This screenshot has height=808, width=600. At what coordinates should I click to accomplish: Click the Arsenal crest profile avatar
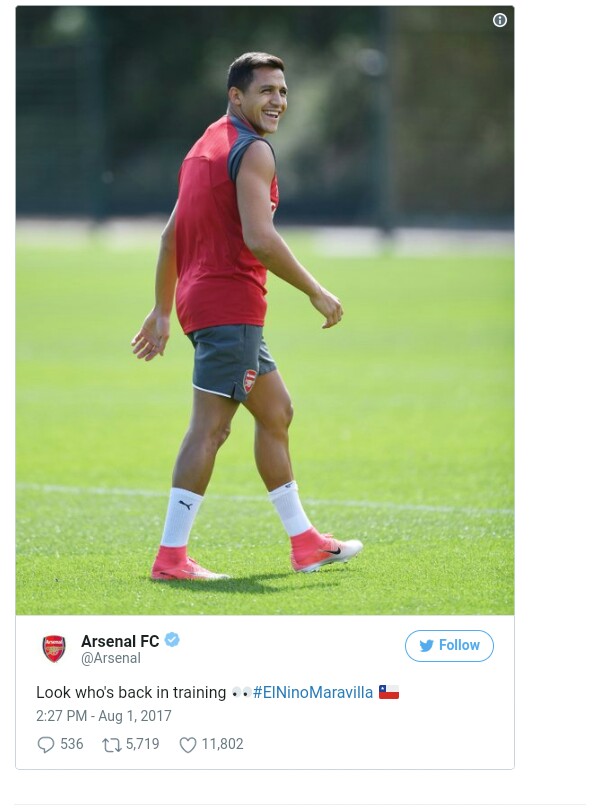pos(54,648)
